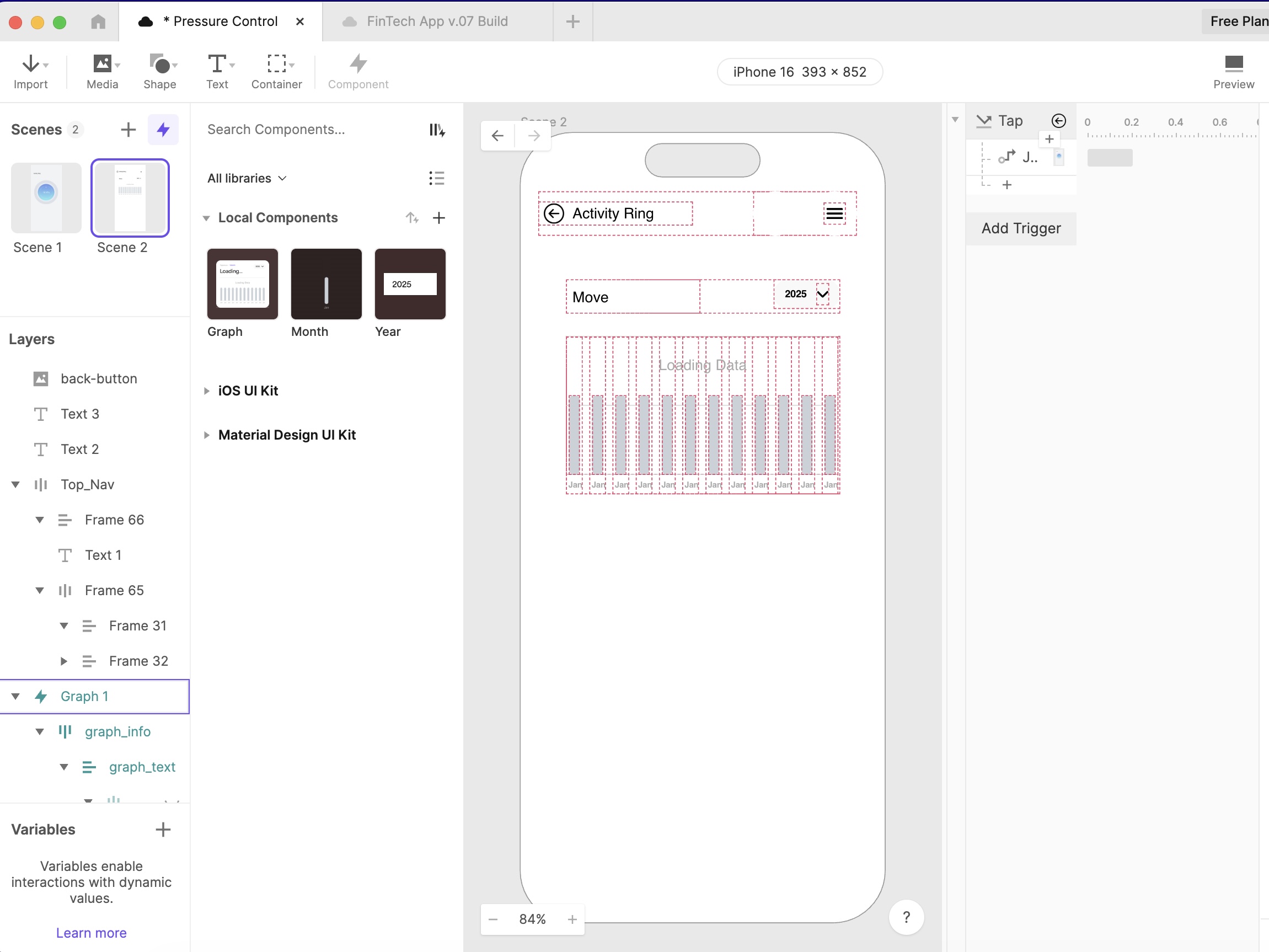
Task: Switch to the FinTech App v.07 Build tab
Action: pyautogui.click(x=437, y=21)
